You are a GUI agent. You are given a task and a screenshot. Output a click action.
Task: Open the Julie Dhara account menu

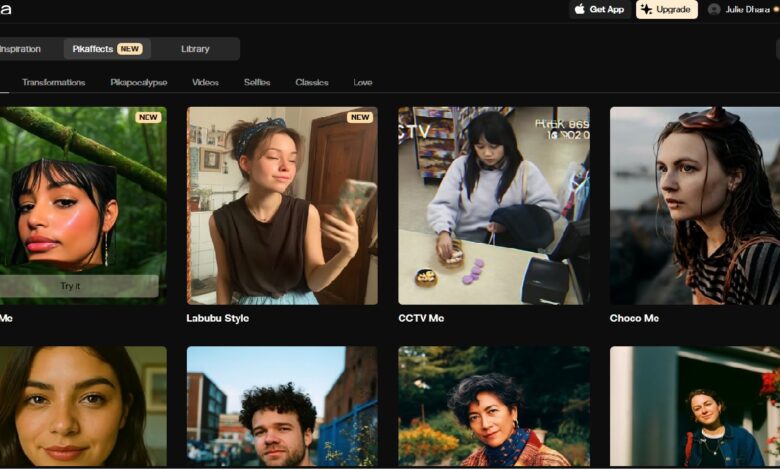tap(743, 9)
